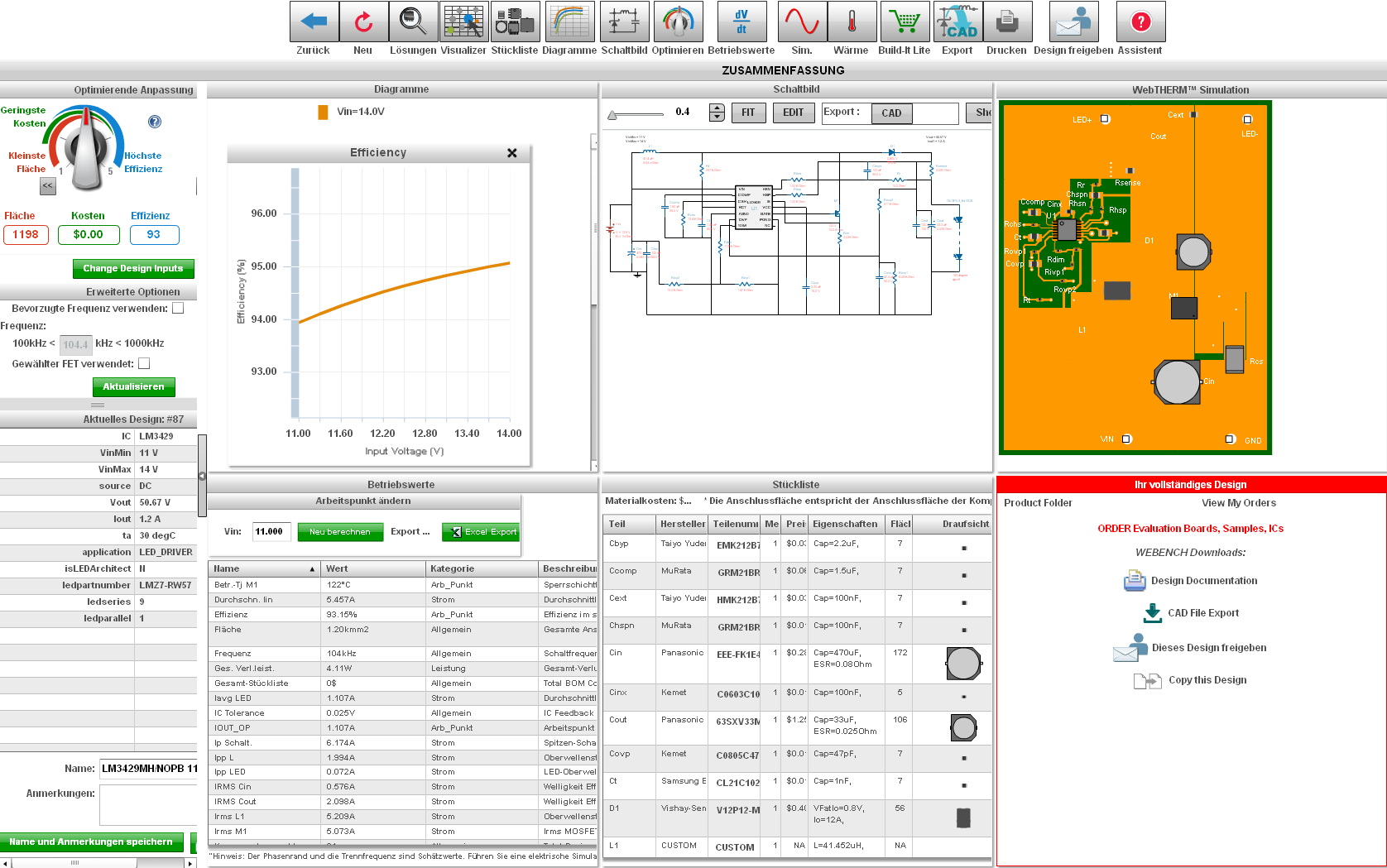Click Name und Anmerkungen speichern button
This screenshot has width=1387, height=868.
click(91, 842)
